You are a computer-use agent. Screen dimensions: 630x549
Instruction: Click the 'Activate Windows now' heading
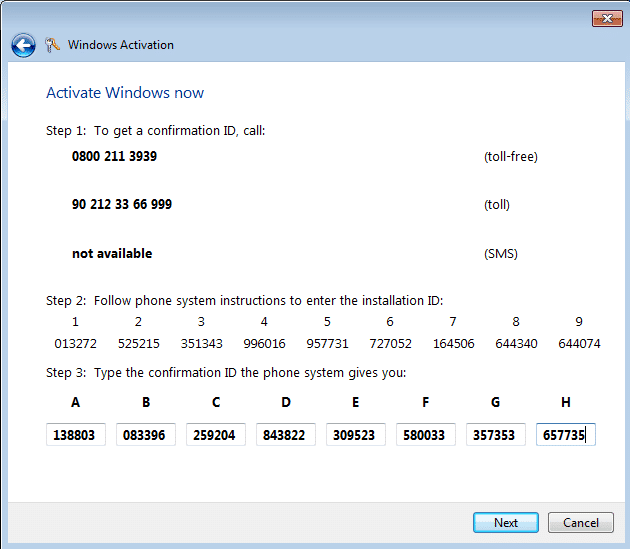pos(125,93)
